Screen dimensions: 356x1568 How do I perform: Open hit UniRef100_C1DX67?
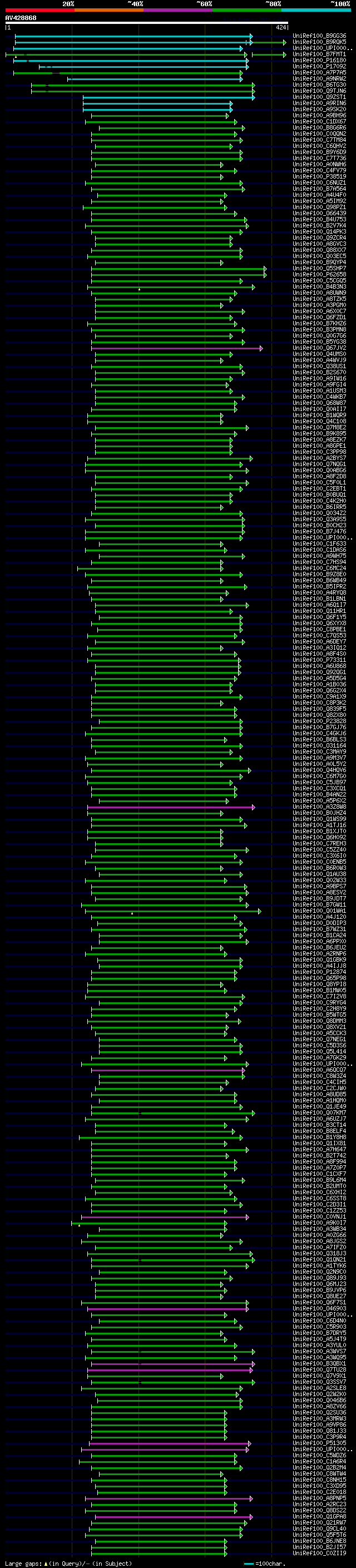pyautogui.click(x=319, y=122)
